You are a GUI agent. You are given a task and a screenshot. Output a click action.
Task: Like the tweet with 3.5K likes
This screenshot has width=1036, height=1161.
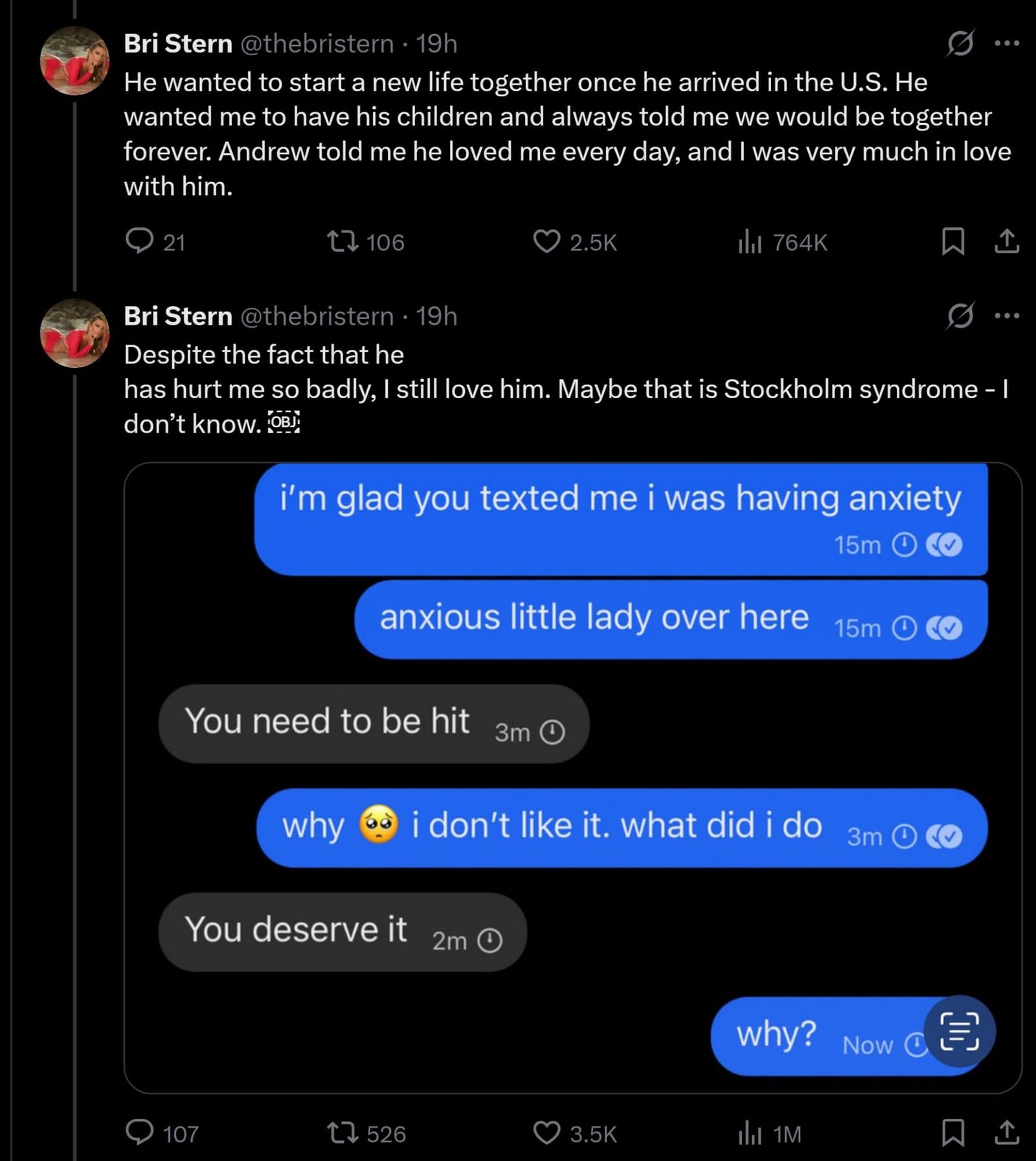(549, 1134)
